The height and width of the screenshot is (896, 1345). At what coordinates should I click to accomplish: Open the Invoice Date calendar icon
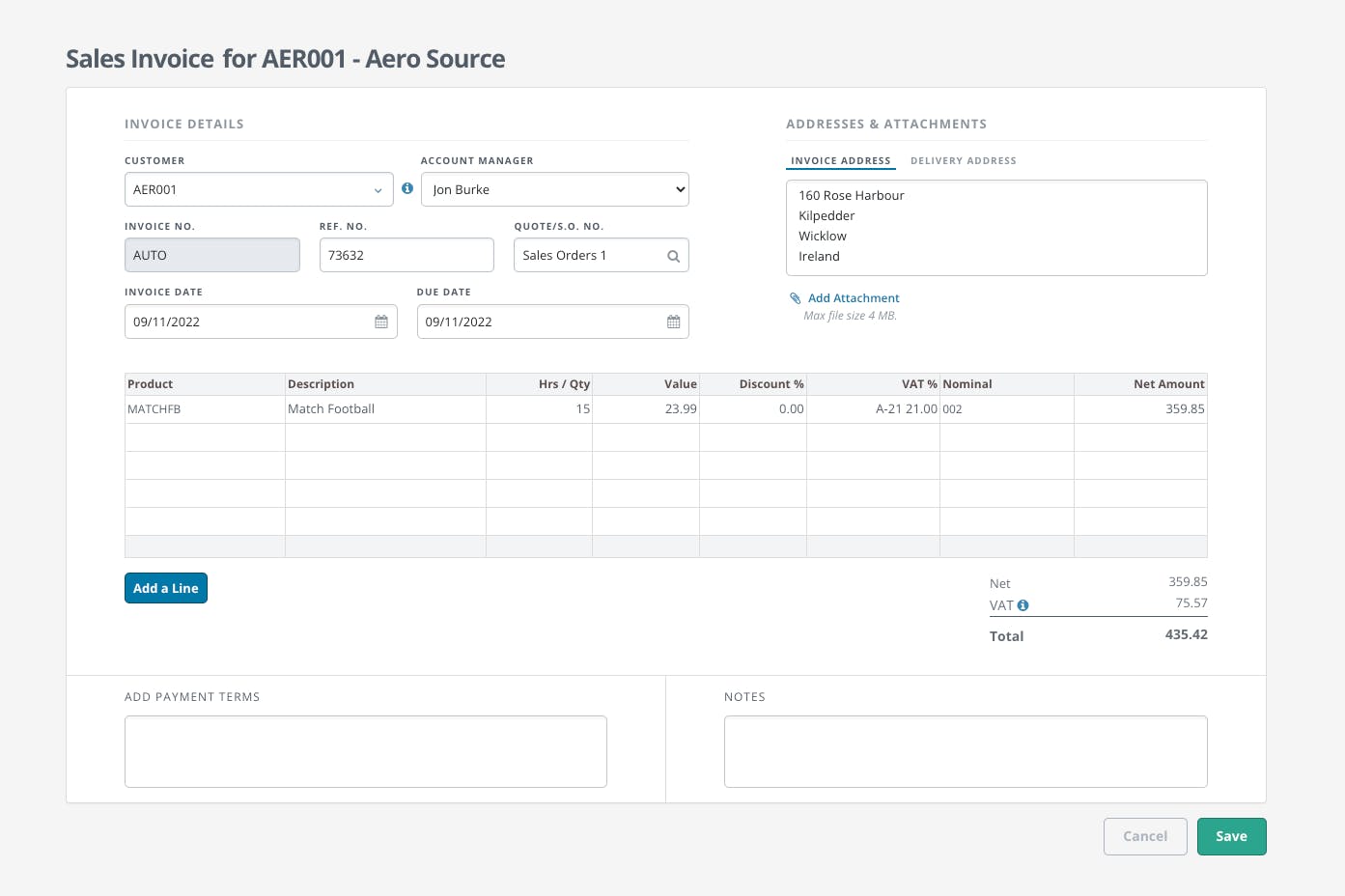[x=381, y=322]
